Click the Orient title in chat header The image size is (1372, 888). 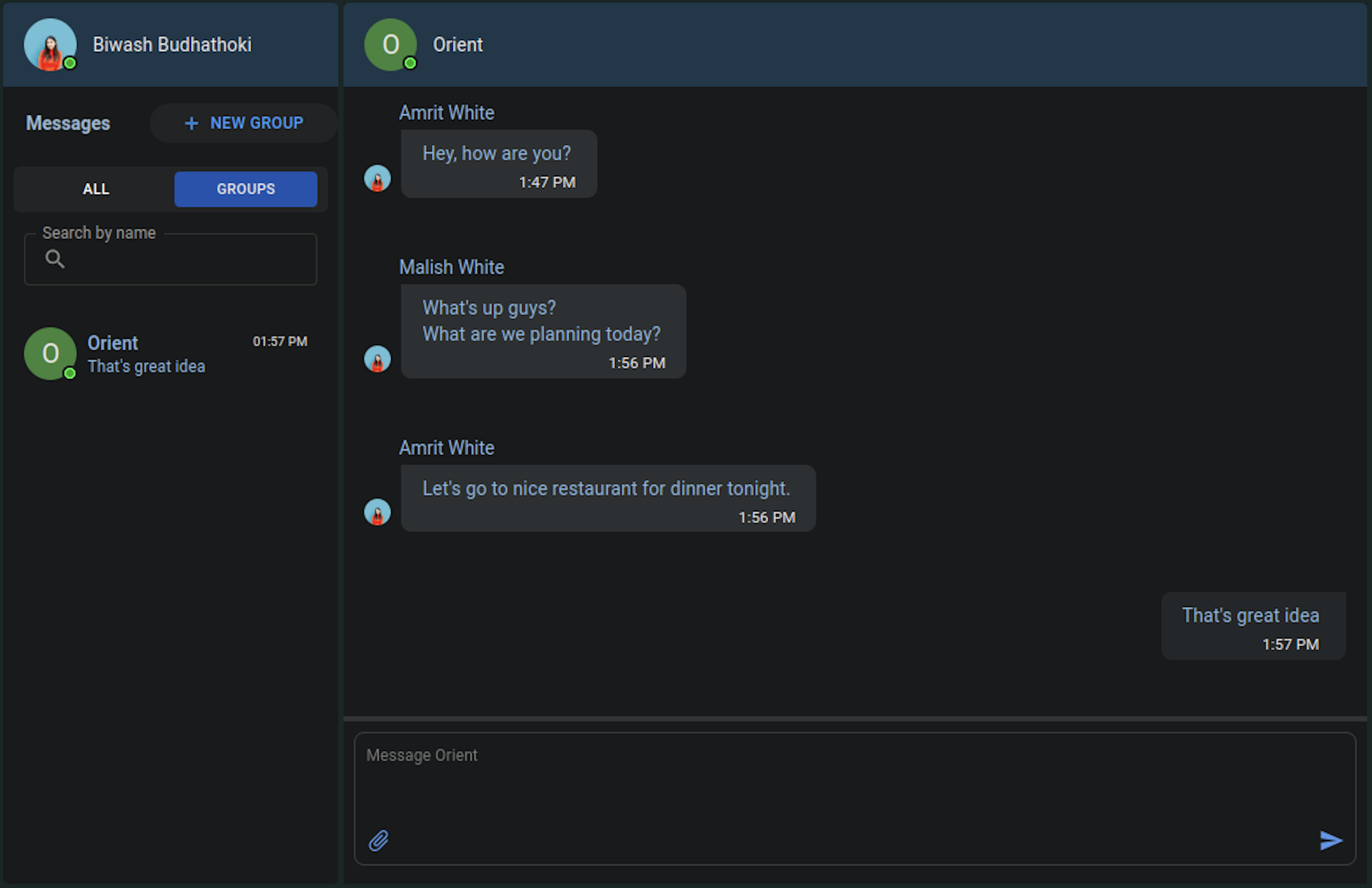(458, 44)
